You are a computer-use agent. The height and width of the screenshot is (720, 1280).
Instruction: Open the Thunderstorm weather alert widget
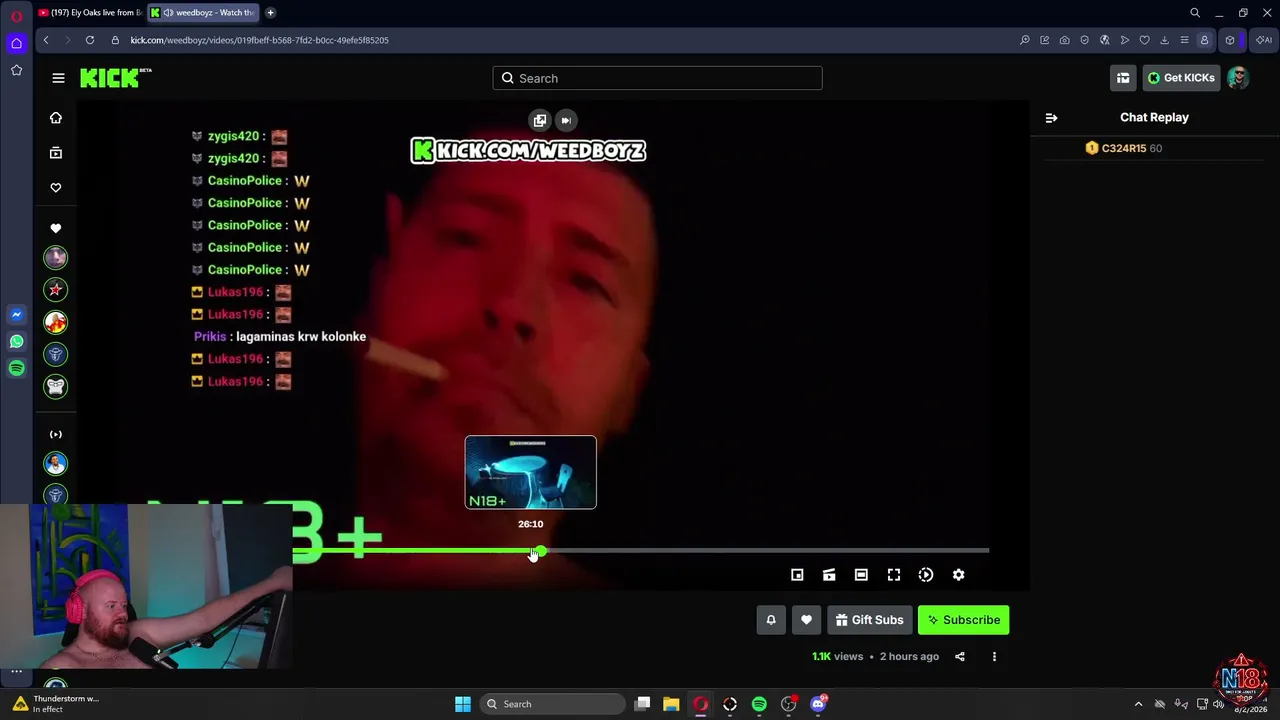pos(56,704)
